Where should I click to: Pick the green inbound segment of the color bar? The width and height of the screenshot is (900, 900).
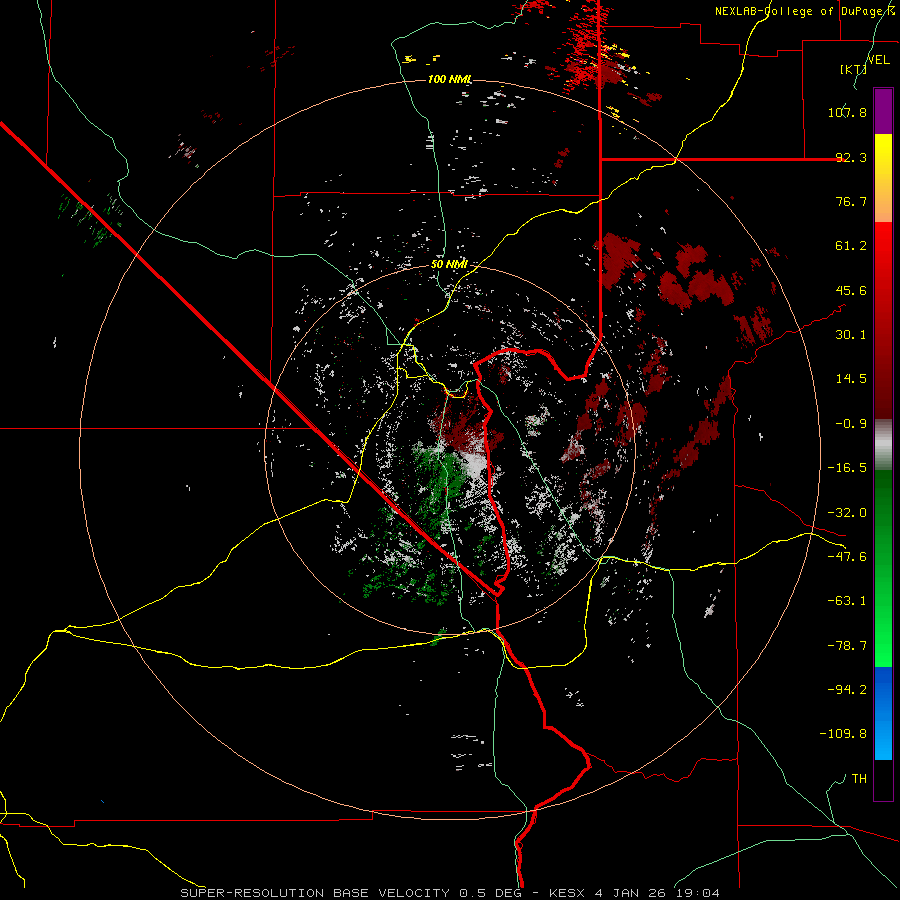(883, 568)
